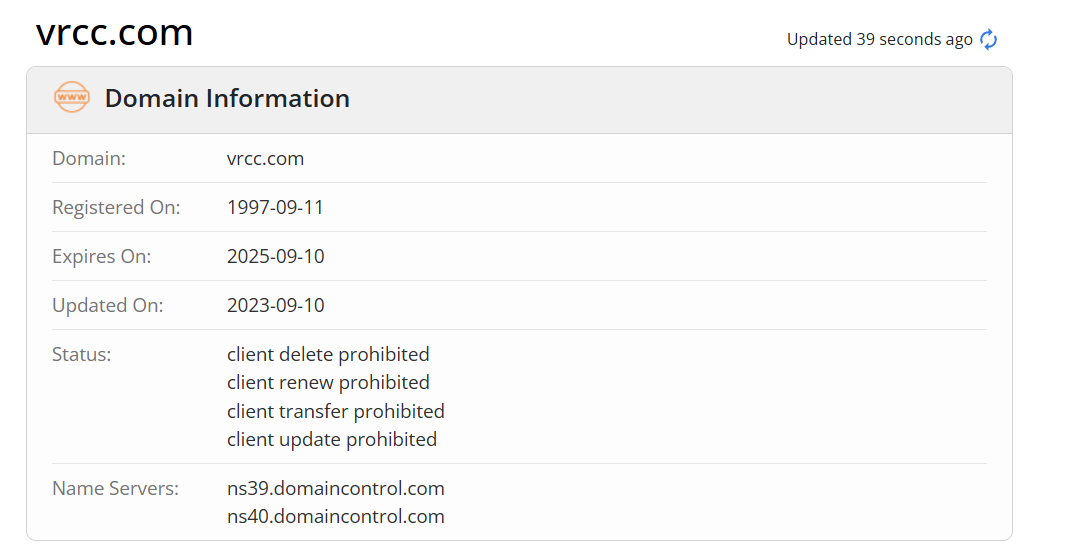1066x555 pixels.
Task: Select the 1997-09-11 registration date
Action: click(275, 207)
